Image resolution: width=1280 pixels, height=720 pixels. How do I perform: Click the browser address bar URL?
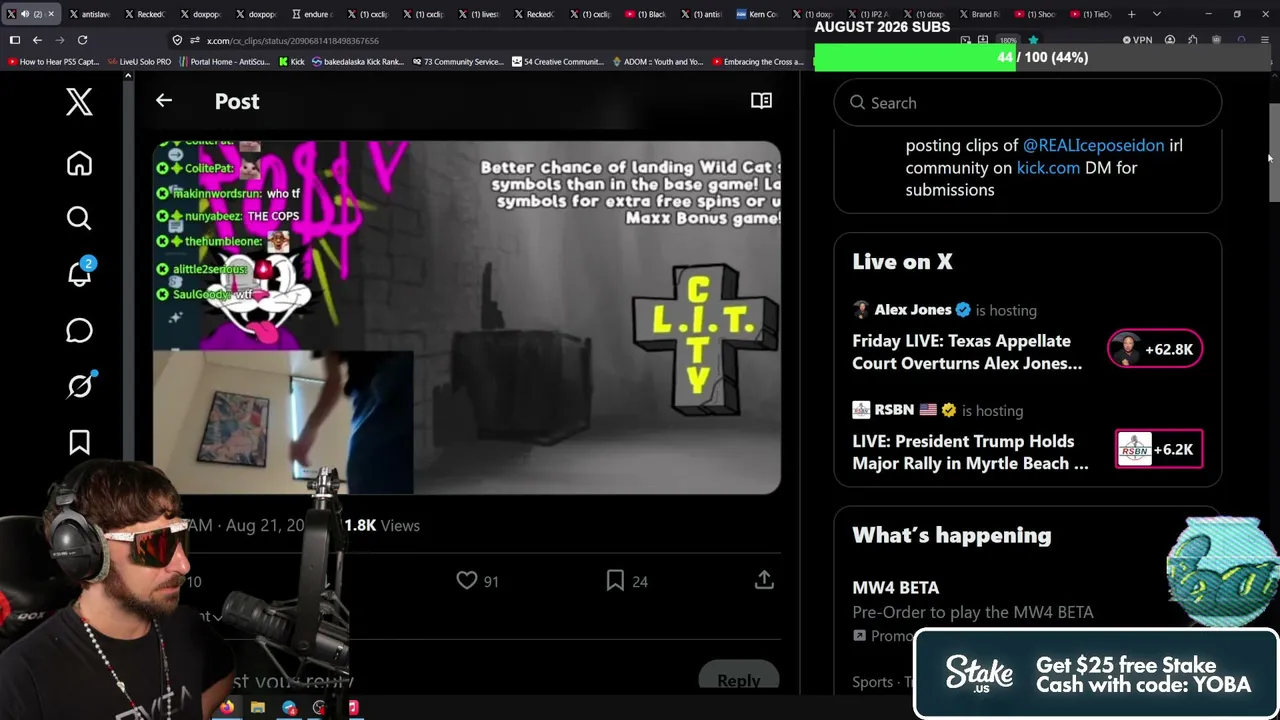292,40
